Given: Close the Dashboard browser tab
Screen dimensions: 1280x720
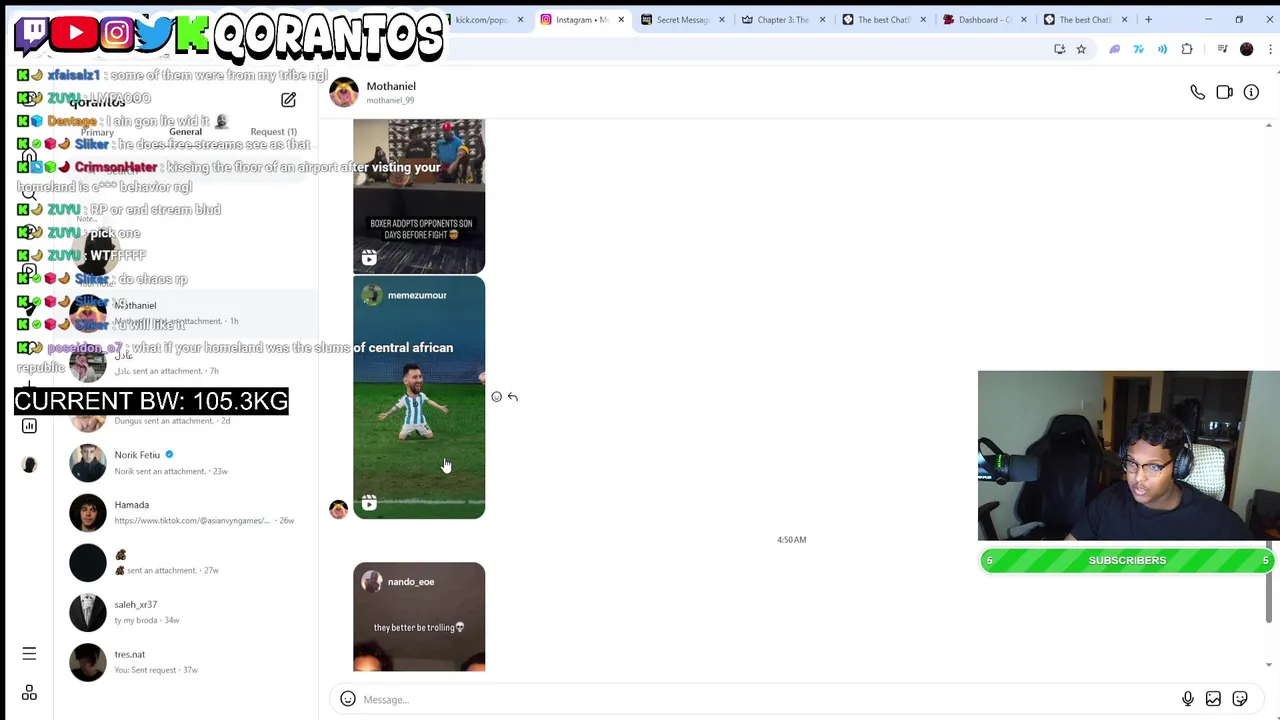Looking at the screenshot, I should (1023, 19).
